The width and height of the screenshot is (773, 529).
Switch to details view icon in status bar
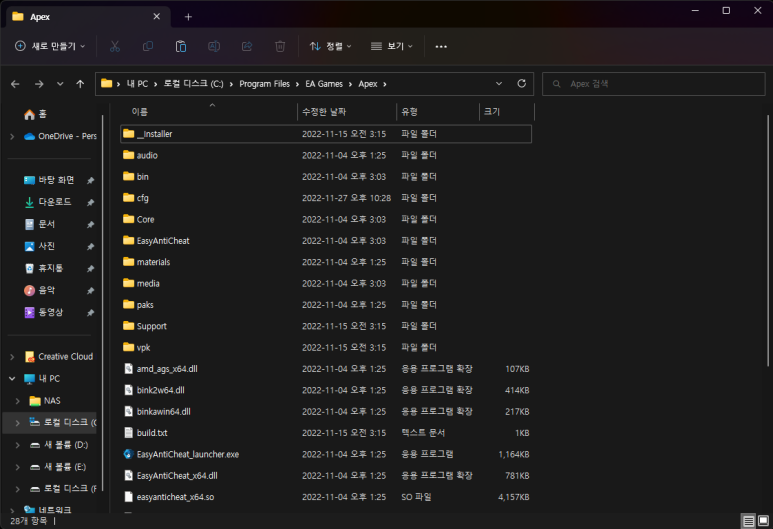(x=748, y=521)
